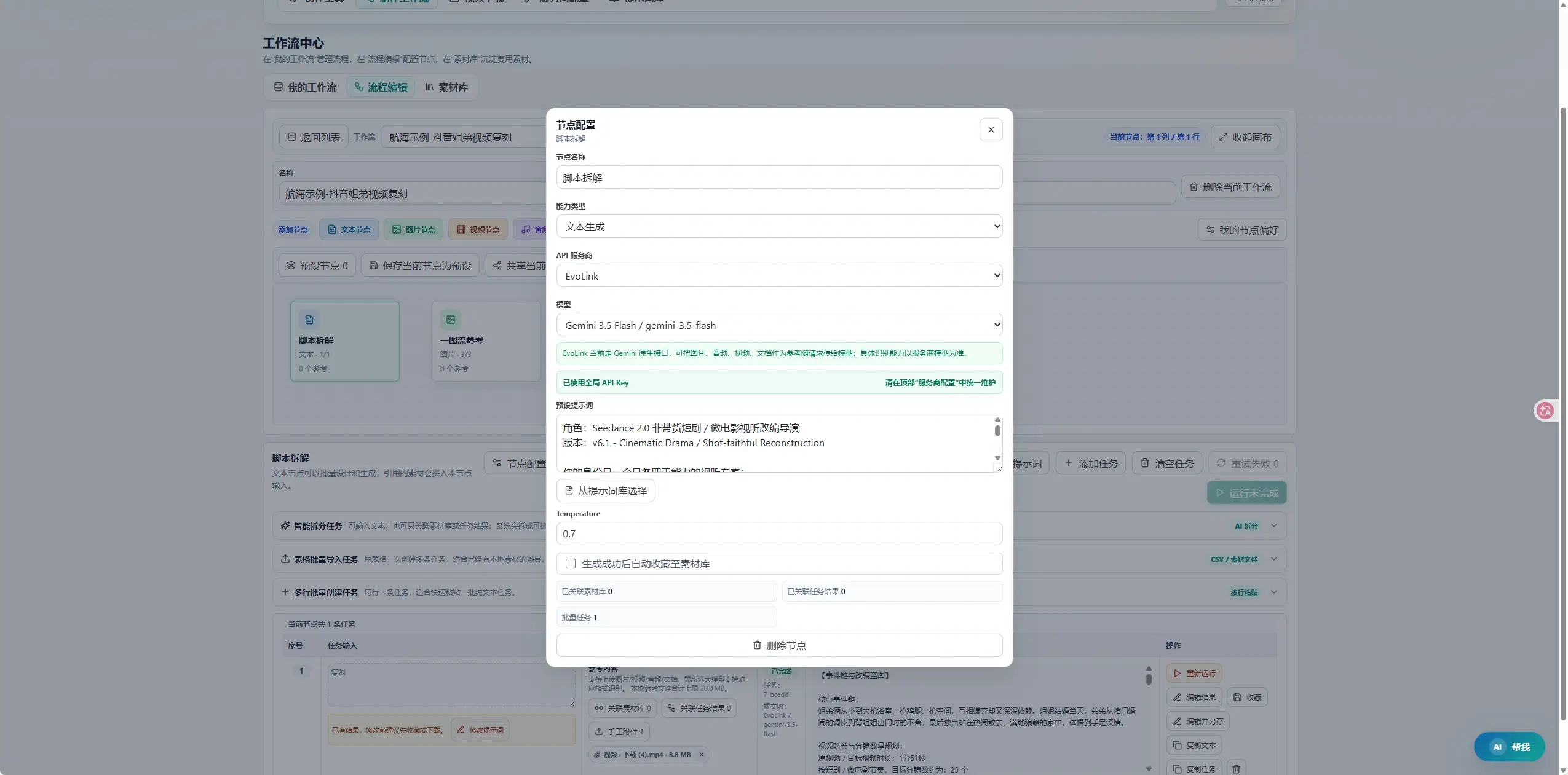Expand the 表格批量导入任务 section chevron
Screen dimensions: 1568x775
pos(1274,559)
